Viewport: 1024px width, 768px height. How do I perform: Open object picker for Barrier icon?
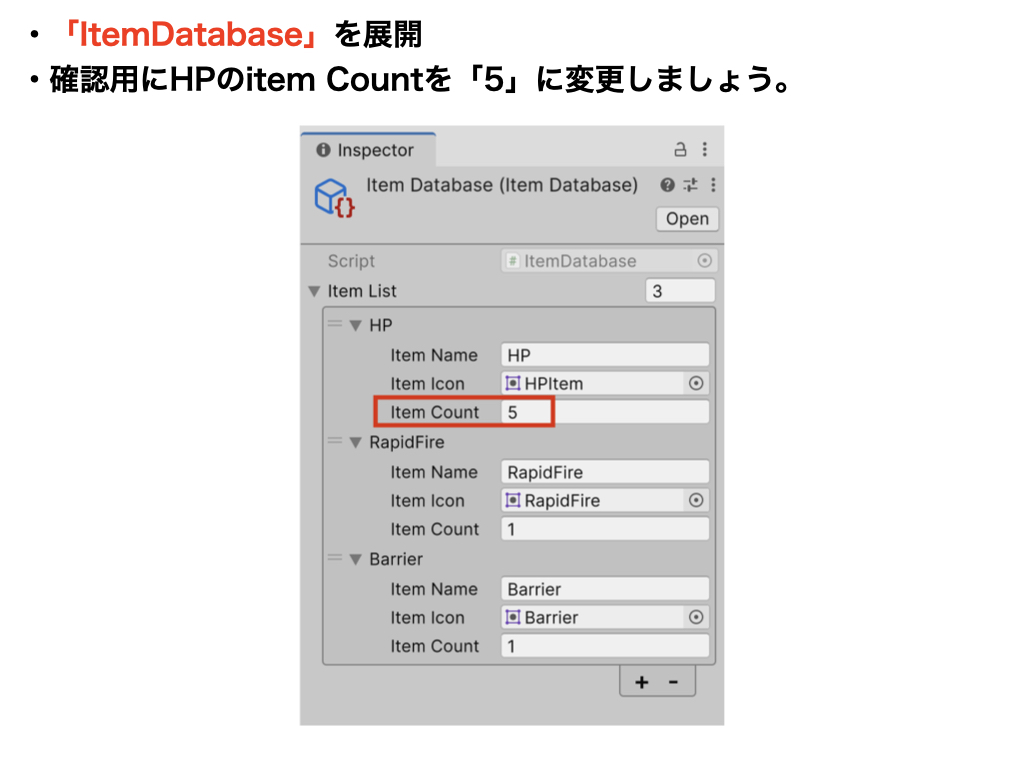tap(696, 617)
